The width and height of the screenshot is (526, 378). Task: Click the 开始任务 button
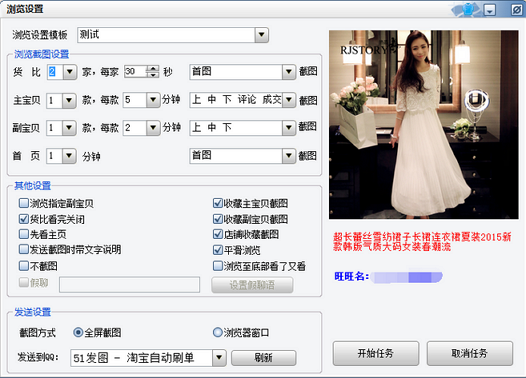[376, 353]
